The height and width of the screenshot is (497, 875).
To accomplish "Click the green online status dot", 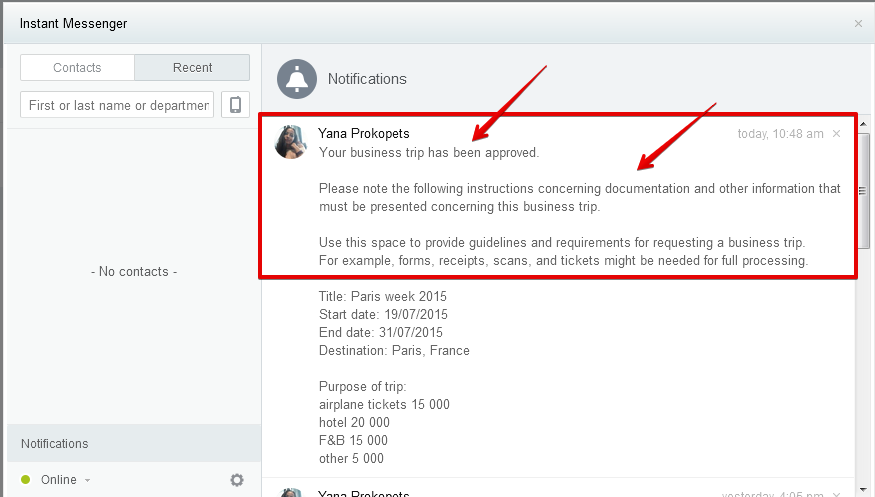I will click(26, 480).
